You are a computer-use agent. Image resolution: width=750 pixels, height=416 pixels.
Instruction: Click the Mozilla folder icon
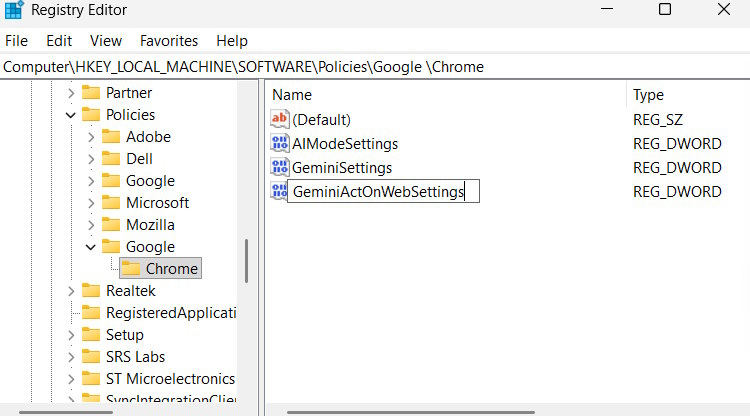[x=111, y=224]
